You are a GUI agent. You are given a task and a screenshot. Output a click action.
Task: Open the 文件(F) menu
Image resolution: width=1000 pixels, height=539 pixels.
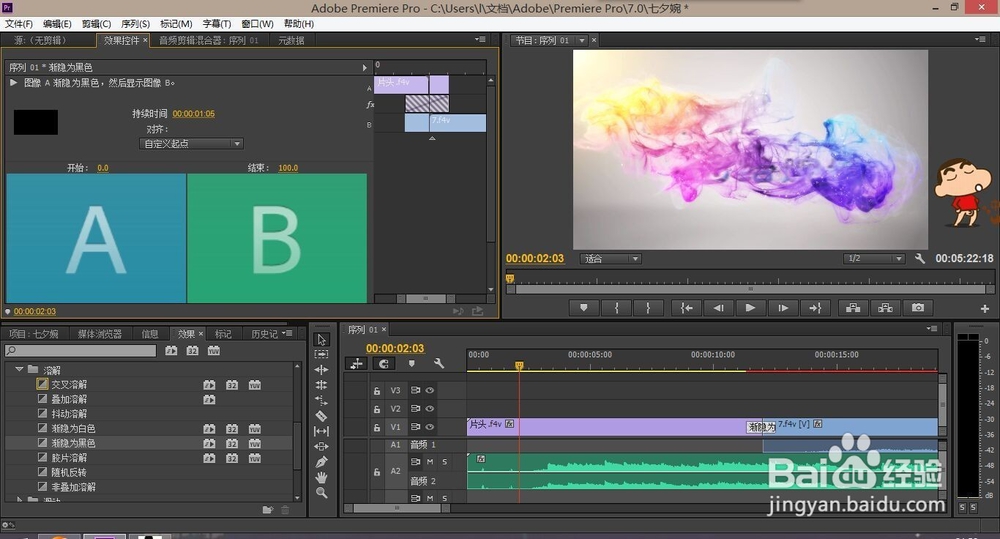click(18, 24)
